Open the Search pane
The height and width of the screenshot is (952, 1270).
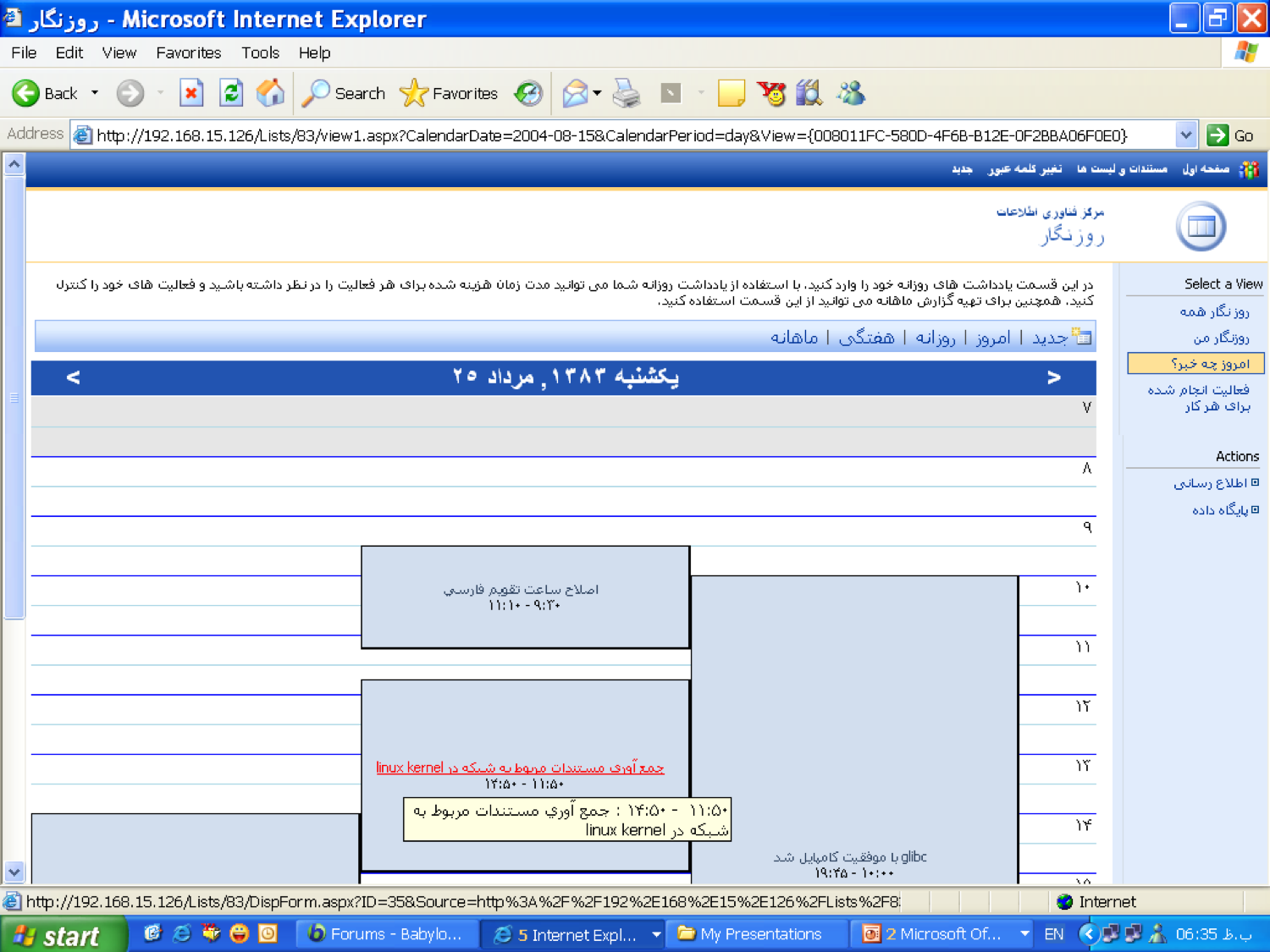coord(344,93)
